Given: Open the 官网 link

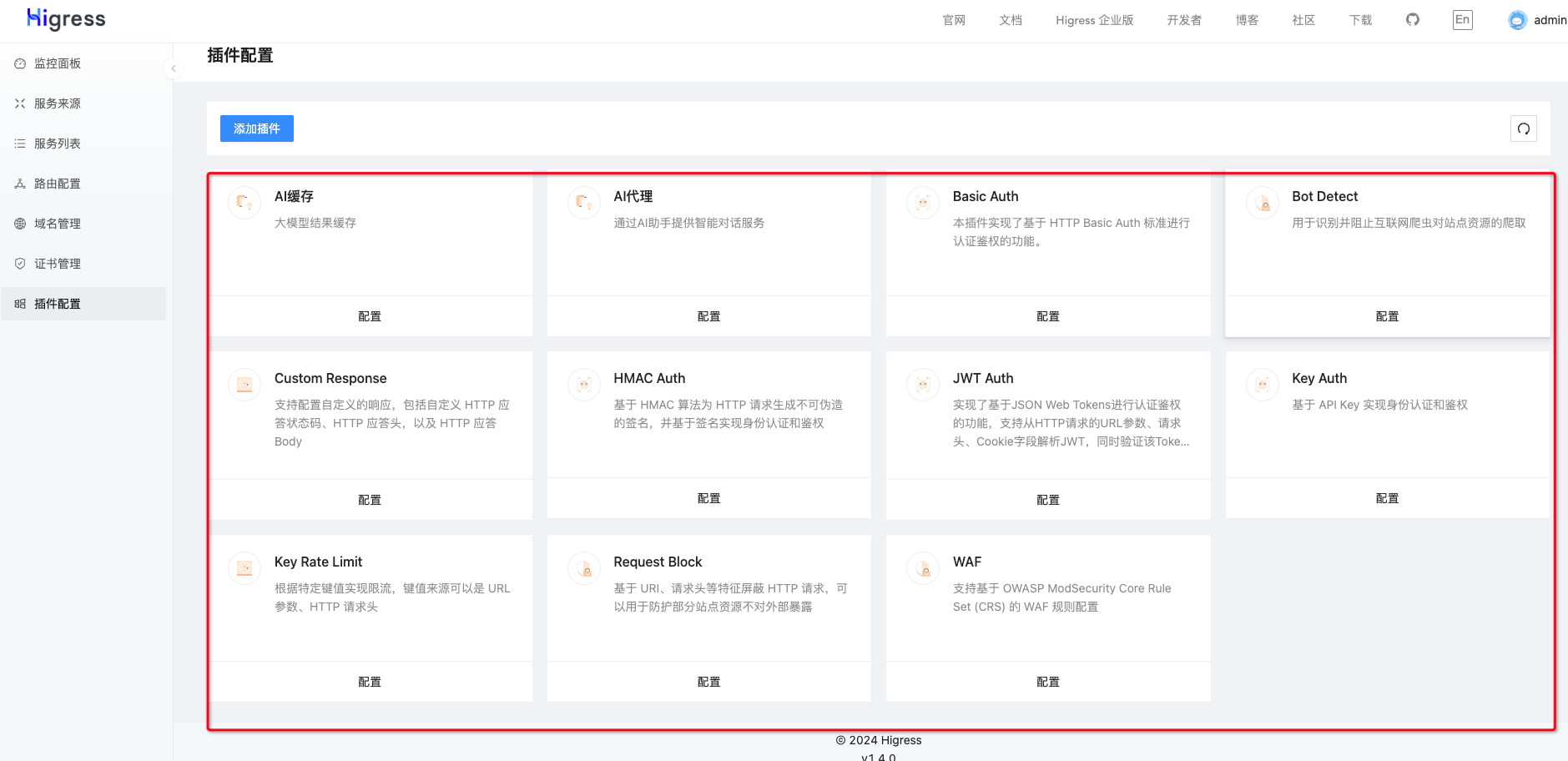Looking at the screenshot, I should pos(954,20).
